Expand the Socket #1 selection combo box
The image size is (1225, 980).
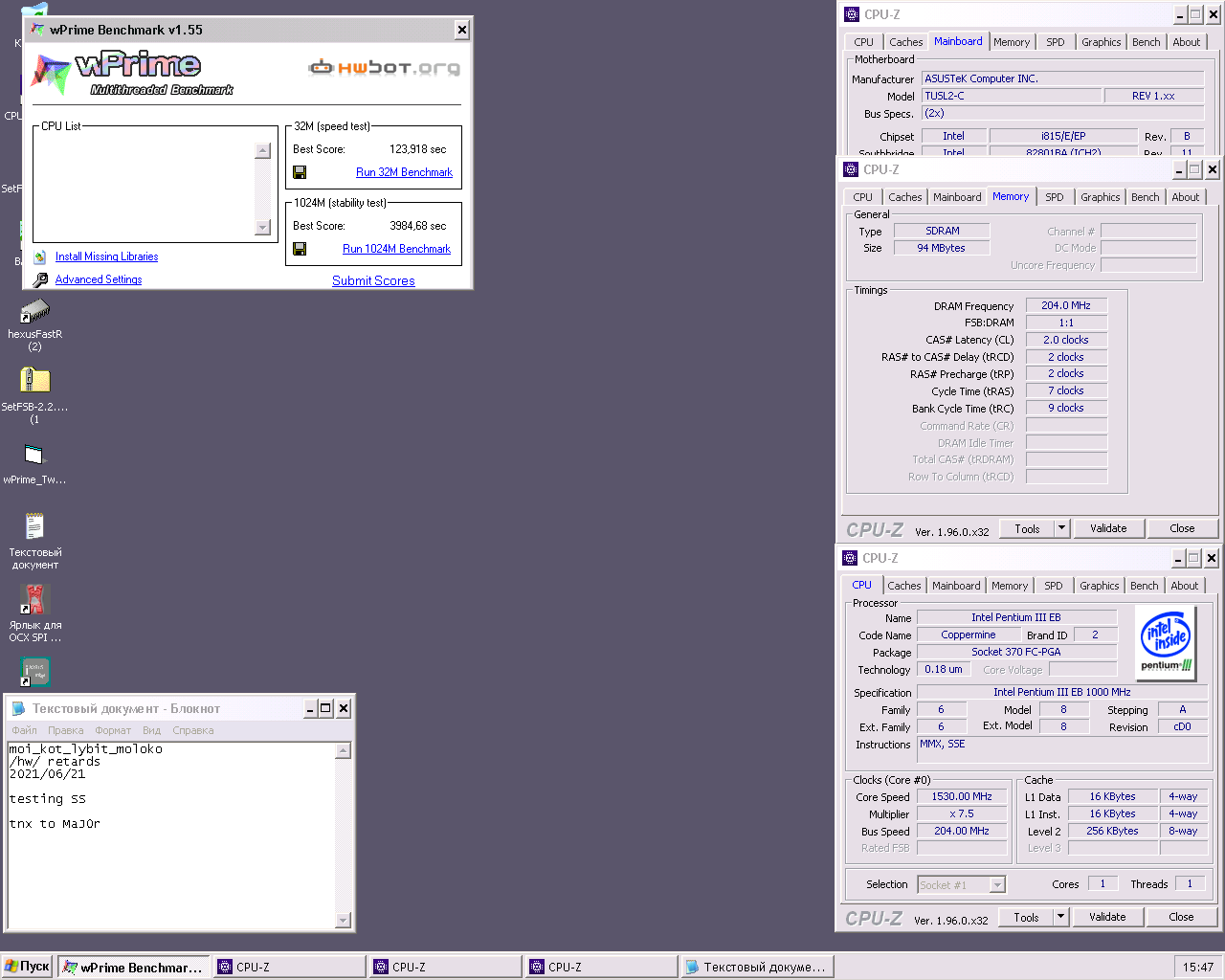[997, 885]
